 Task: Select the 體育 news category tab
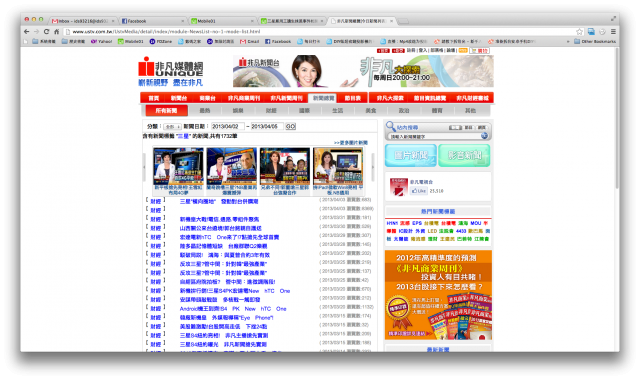(x=437, y=111)
